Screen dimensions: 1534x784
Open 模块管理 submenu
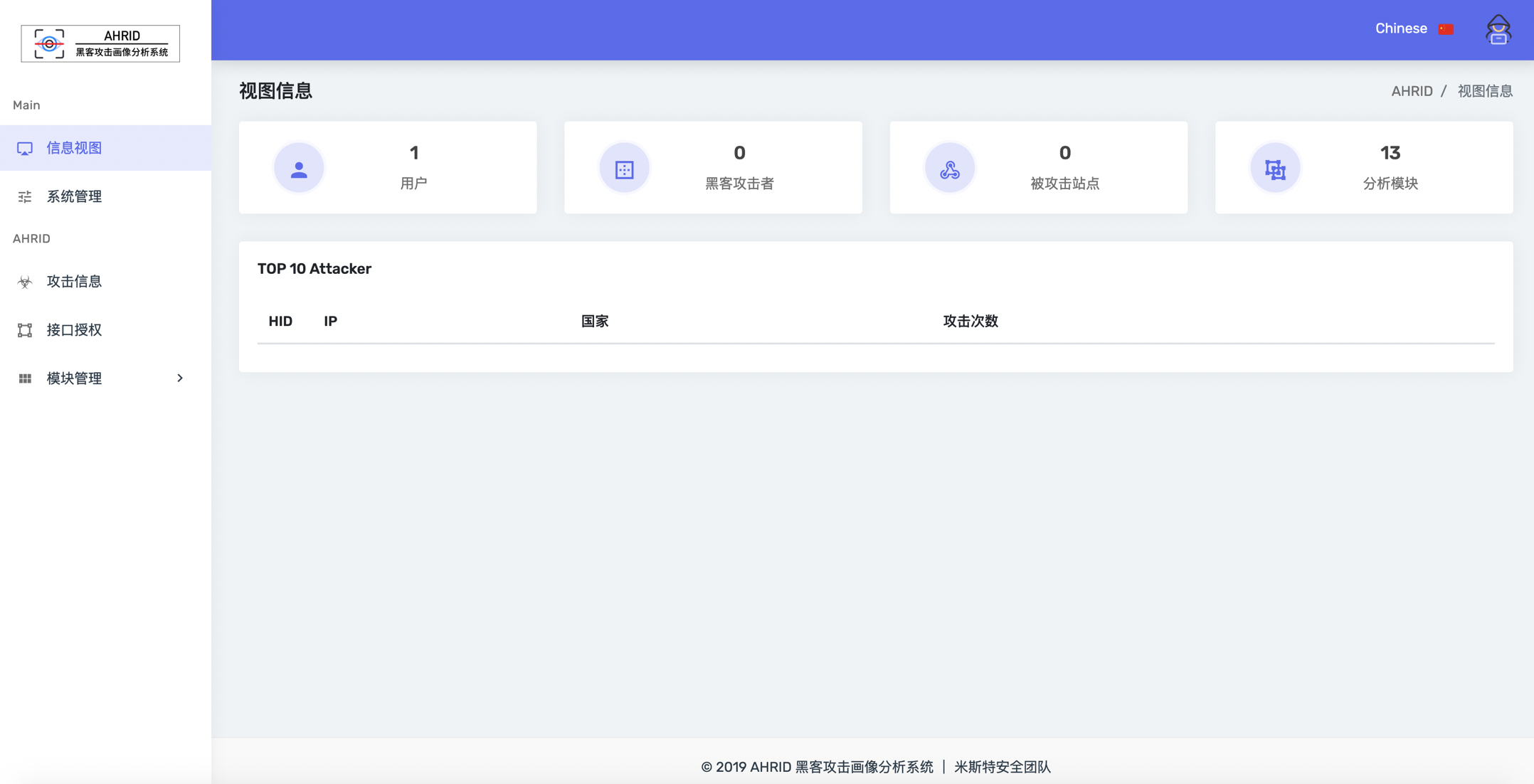point(75,378)
